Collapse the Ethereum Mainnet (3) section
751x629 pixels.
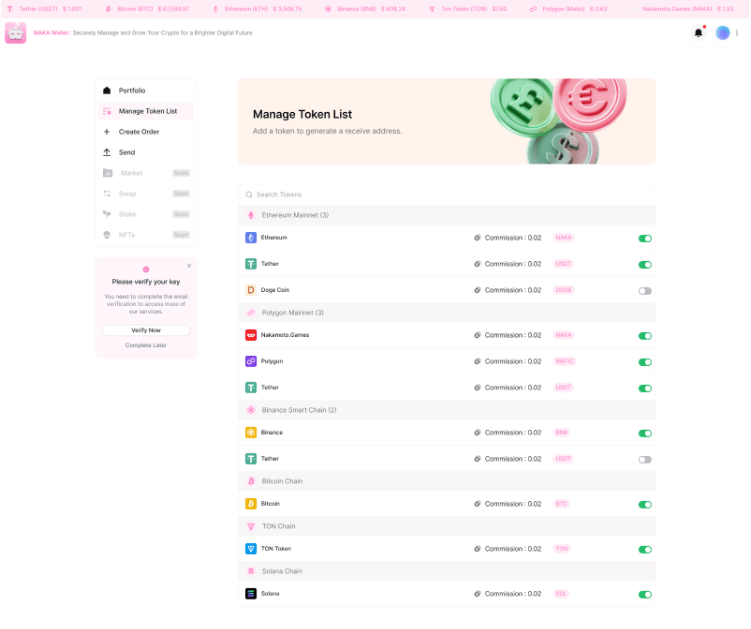tap(295, 215)
